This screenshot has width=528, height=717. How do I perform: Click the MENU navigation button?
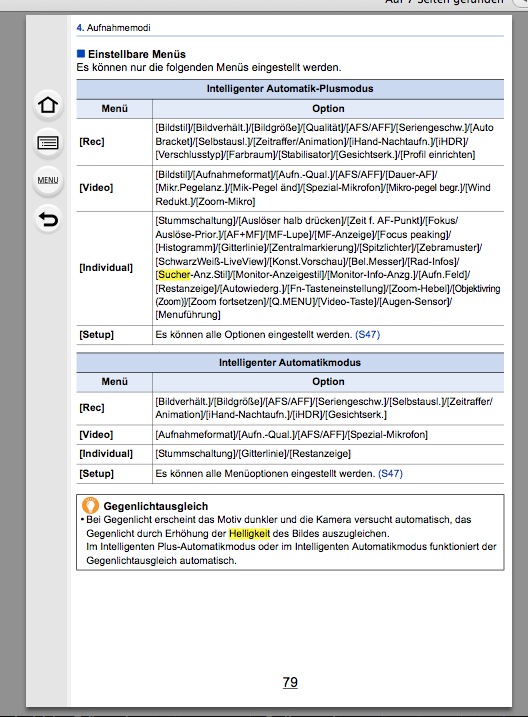click(x=48, y=181)
